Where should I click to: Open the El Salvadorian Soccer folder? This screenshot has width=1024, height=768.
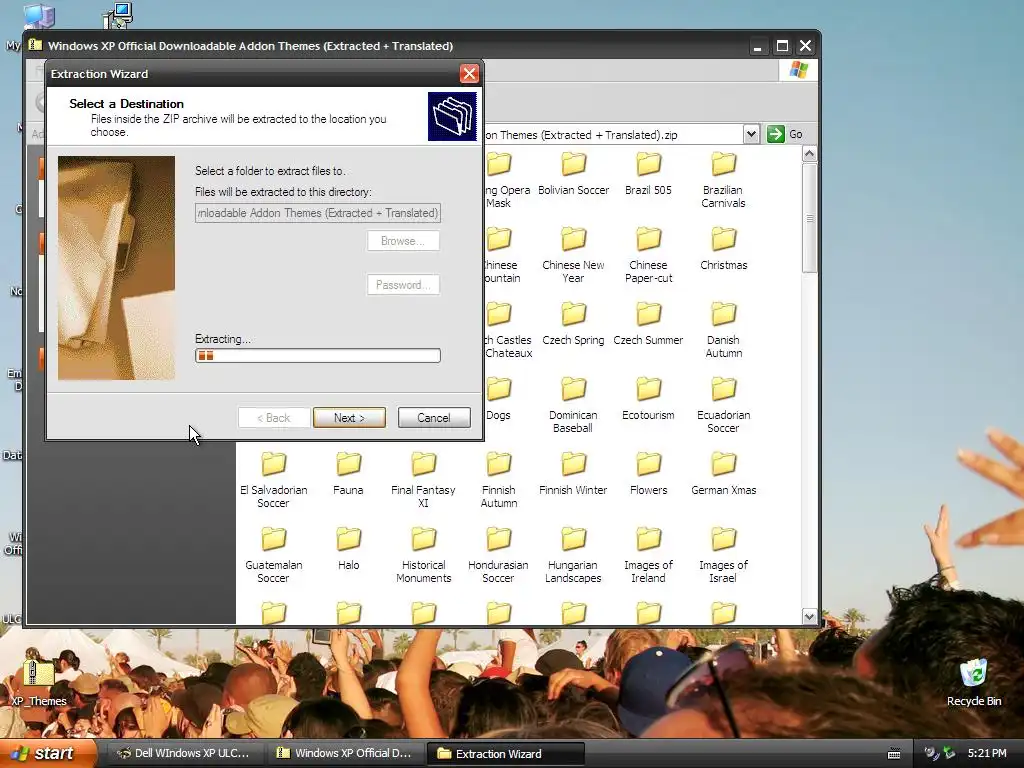tap(274, 481)
